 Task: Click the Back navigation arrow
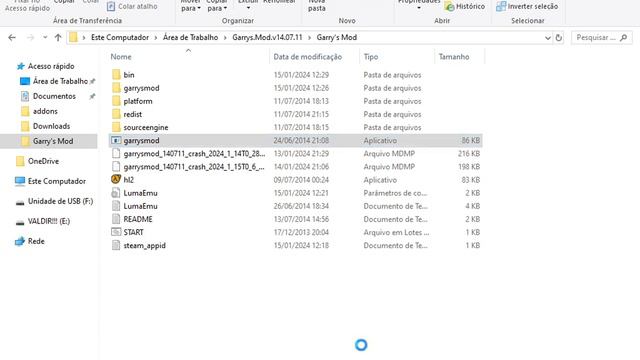point(12,38)
